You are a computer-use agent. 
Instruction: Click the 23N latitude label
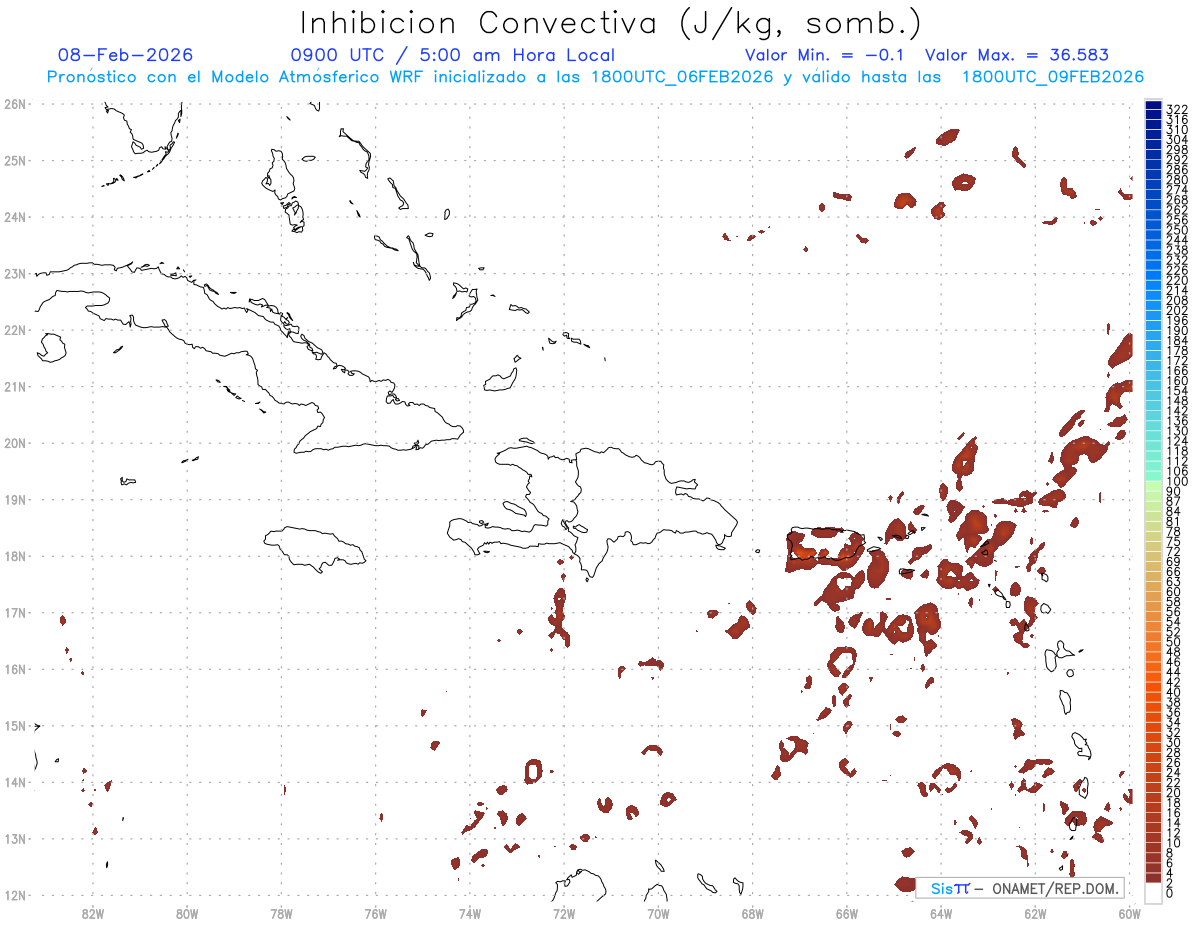[x=14, y=273]
